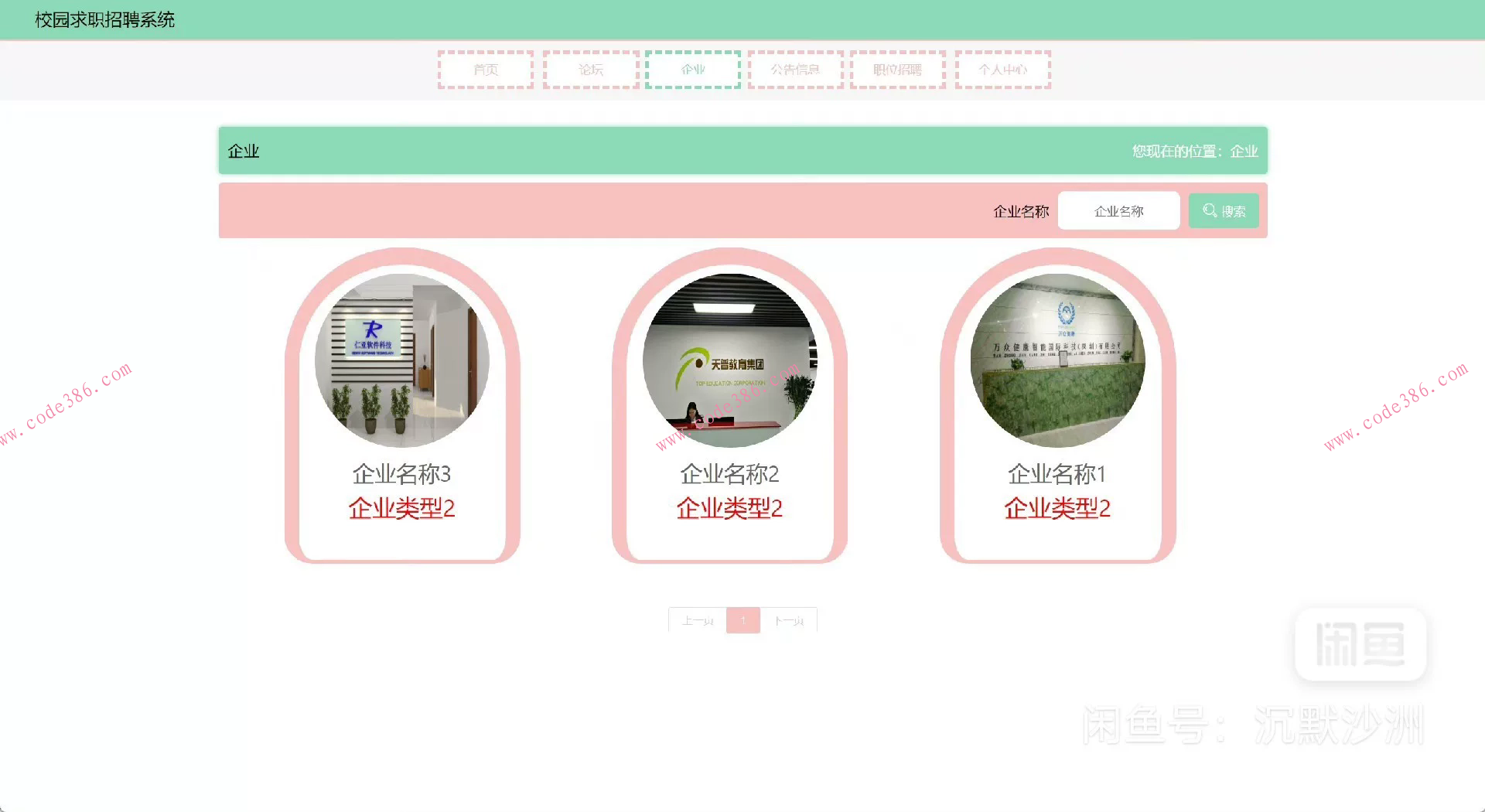
Task: Open 企业类型2 link under 企业名称1
Action: click(x=1057, y=508)
